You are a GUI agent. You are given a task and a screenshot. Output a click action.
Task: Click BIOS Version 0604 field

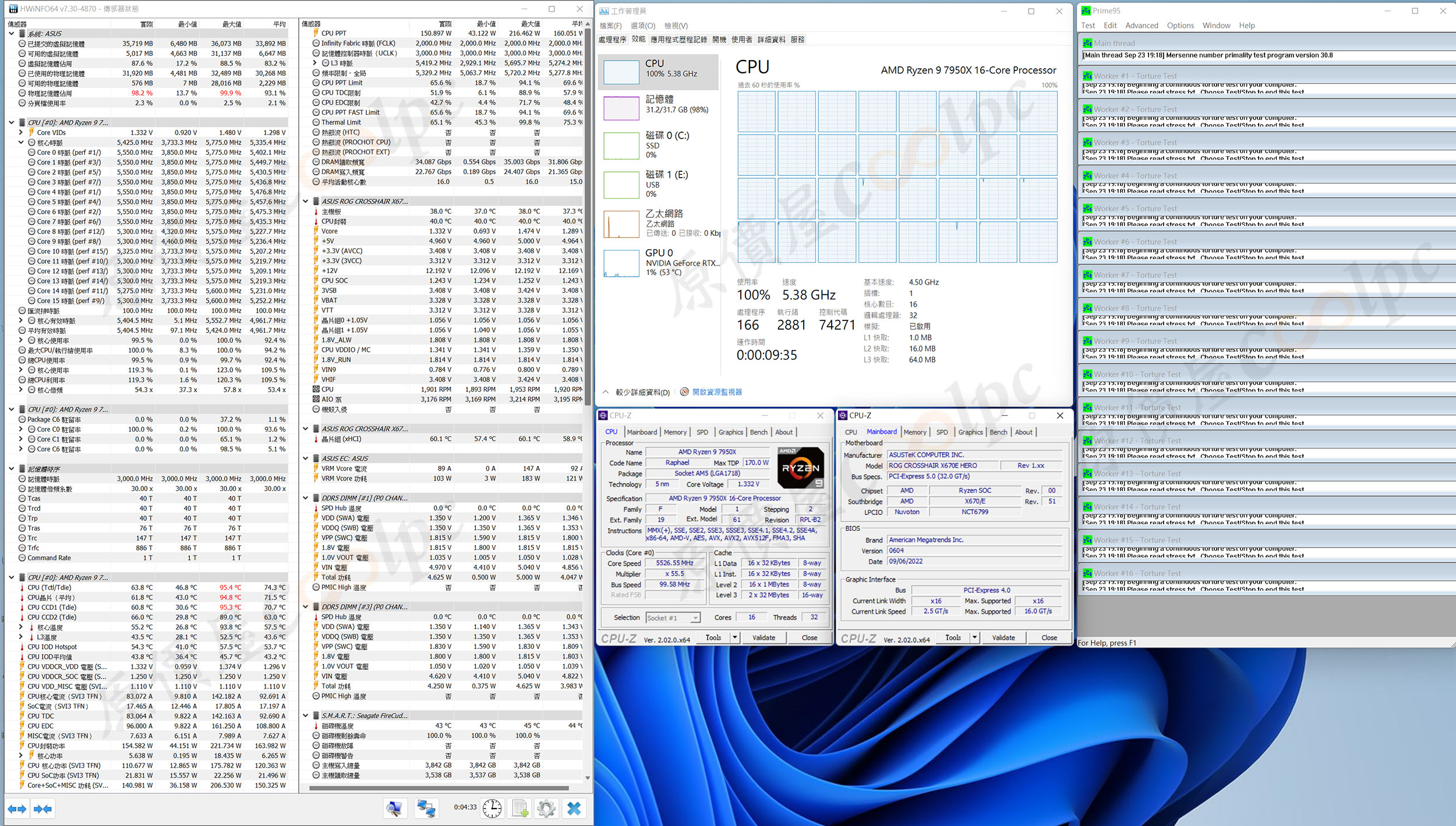pos(975,550)
